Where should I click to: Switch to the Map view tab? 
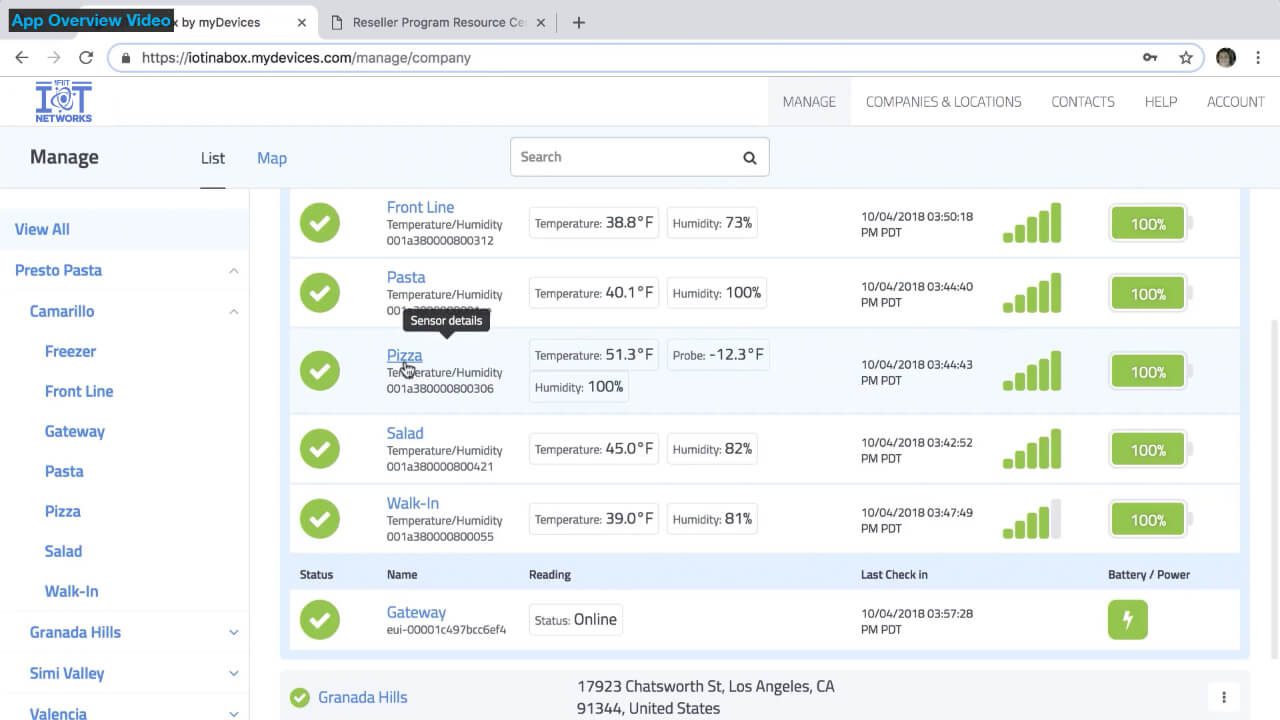(x=271, y=158)
